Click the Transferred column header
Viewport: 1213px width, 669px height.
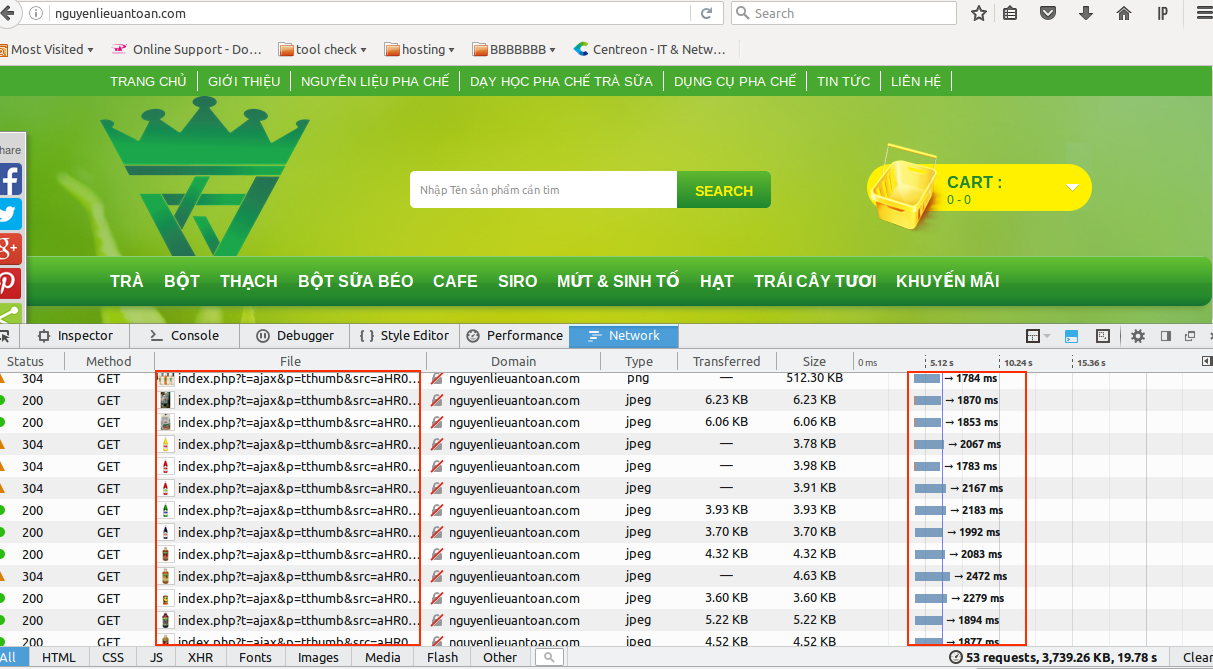726,361
